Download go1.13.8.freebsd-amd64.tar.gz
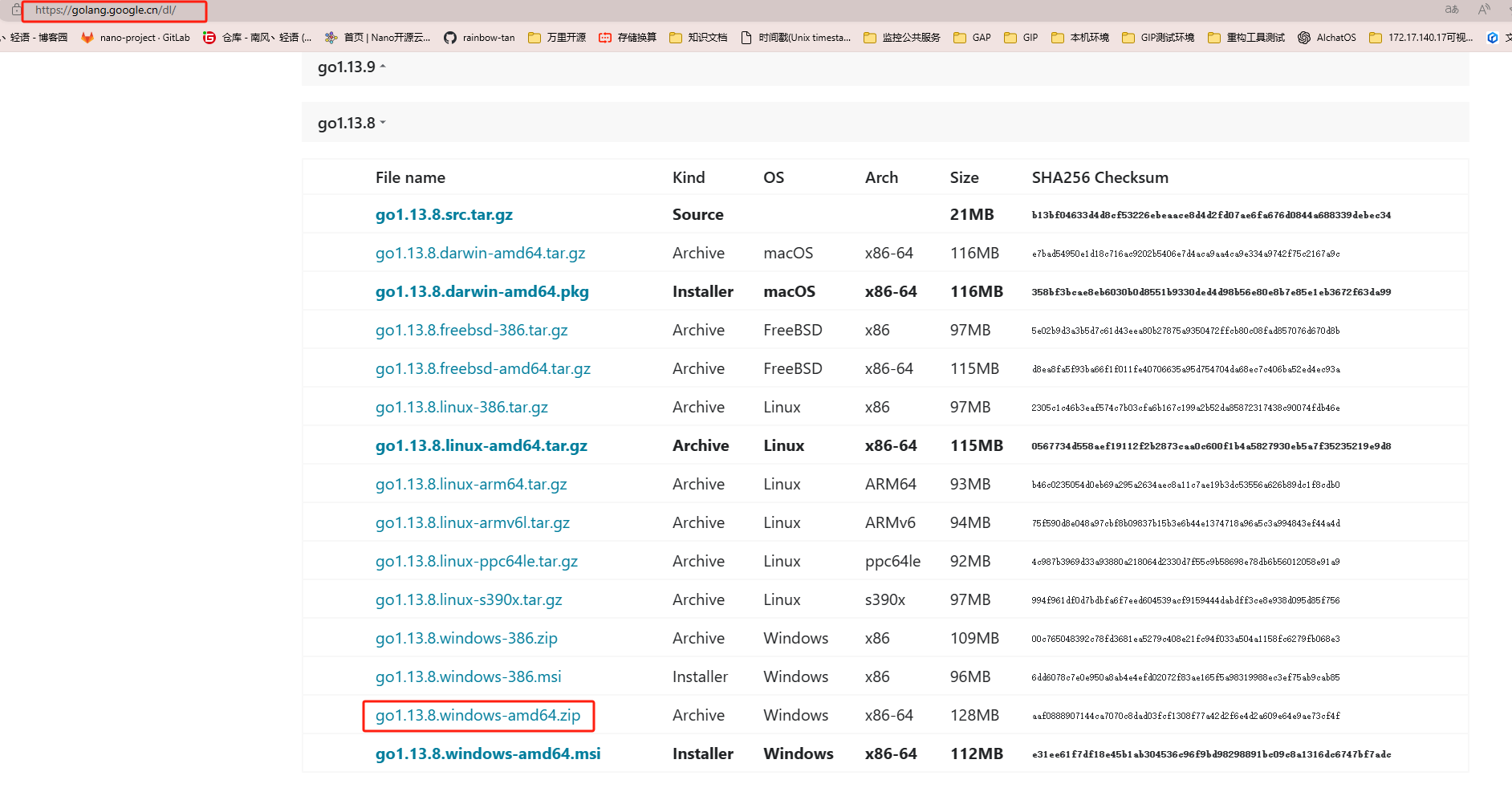Screen dimensions: 1512x788 pos(482,368)
